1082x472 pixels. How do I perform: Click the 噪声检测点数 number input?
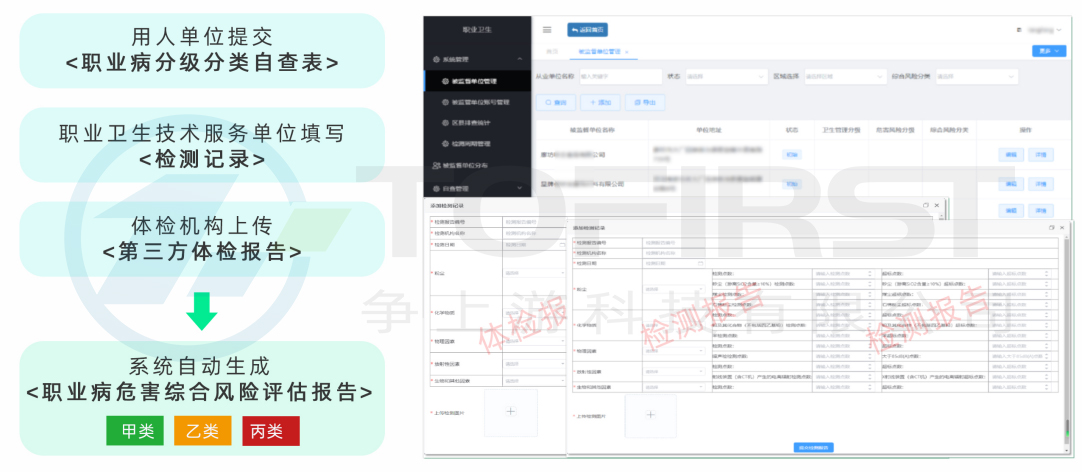(x=843, y=356)
